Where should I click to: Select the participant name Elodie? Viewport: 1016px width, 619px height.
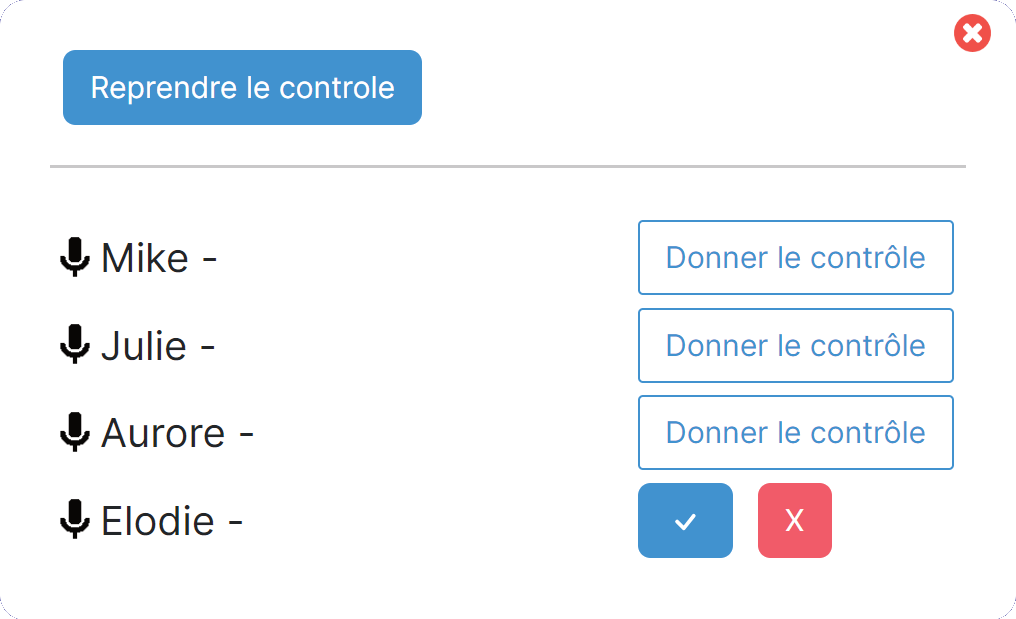(157, 520)
